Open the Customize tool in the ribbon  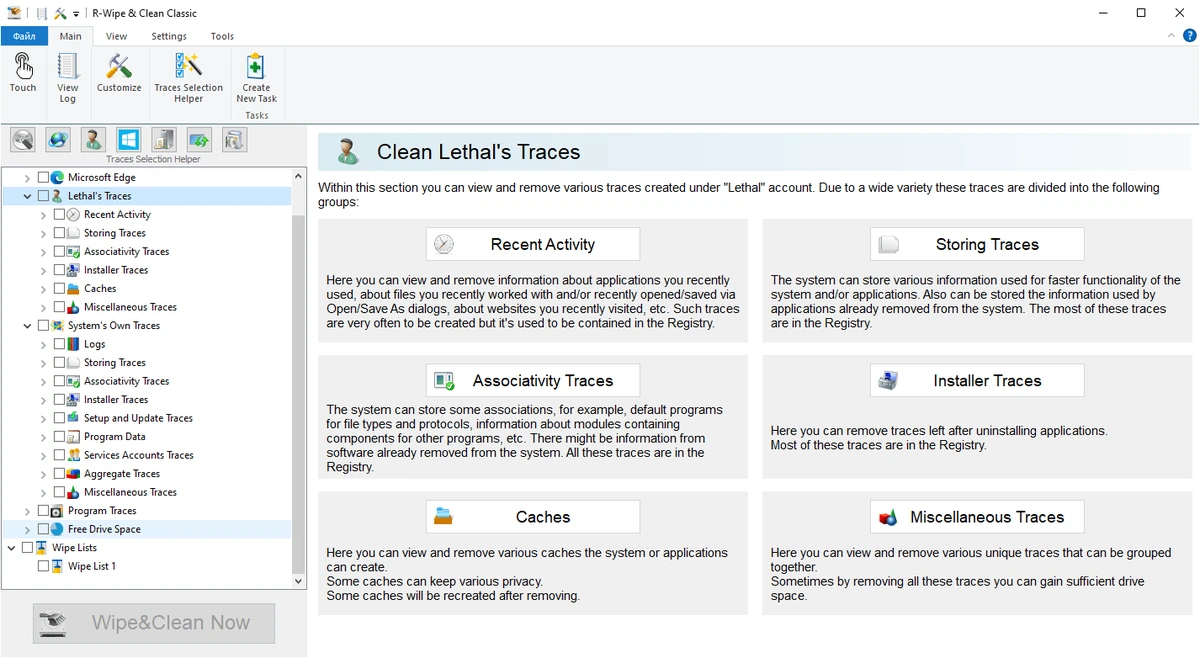pos(119,74)
